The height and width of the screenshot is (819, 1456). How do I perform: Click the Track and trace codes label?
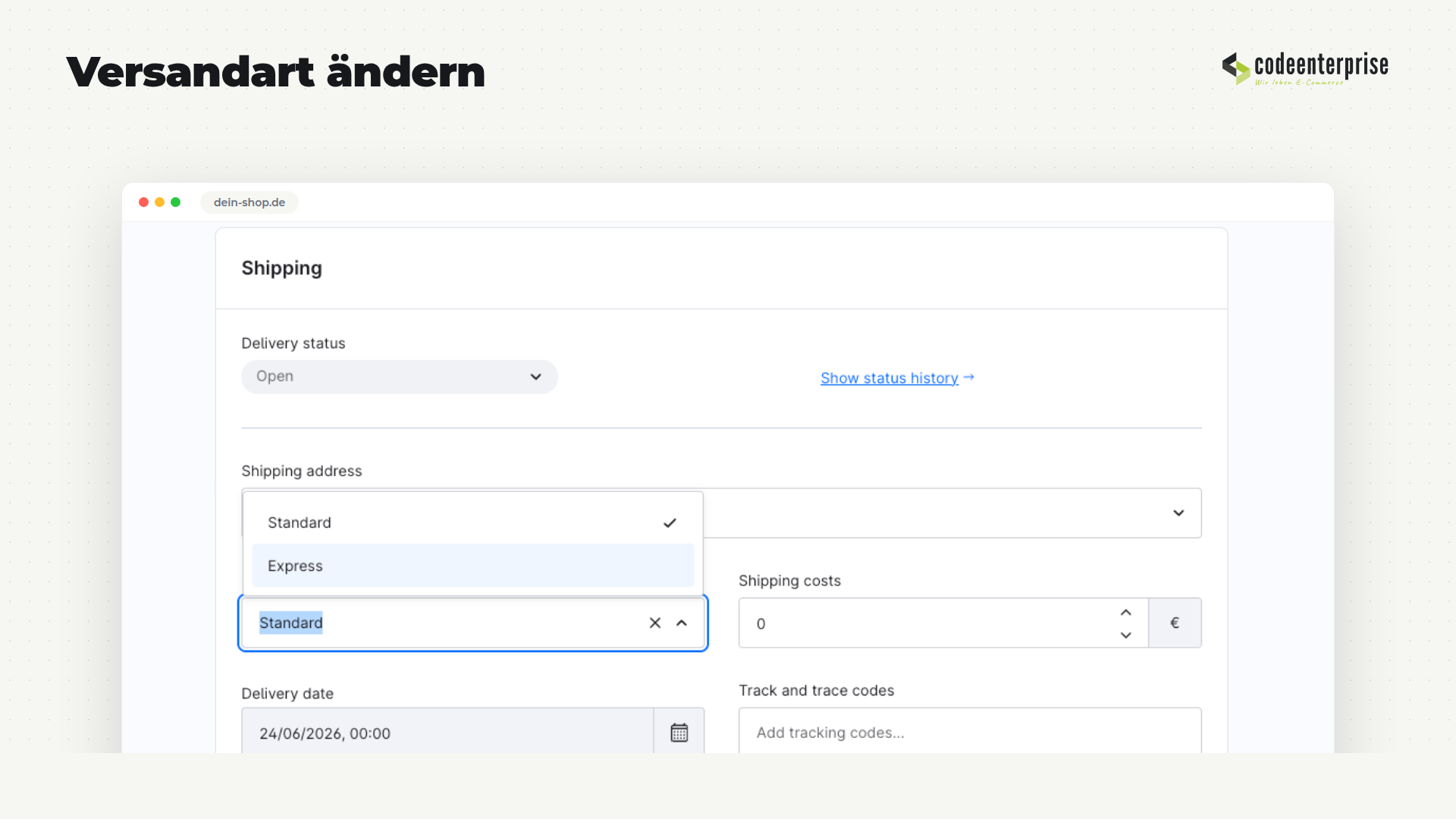click(x=817, y=690)
